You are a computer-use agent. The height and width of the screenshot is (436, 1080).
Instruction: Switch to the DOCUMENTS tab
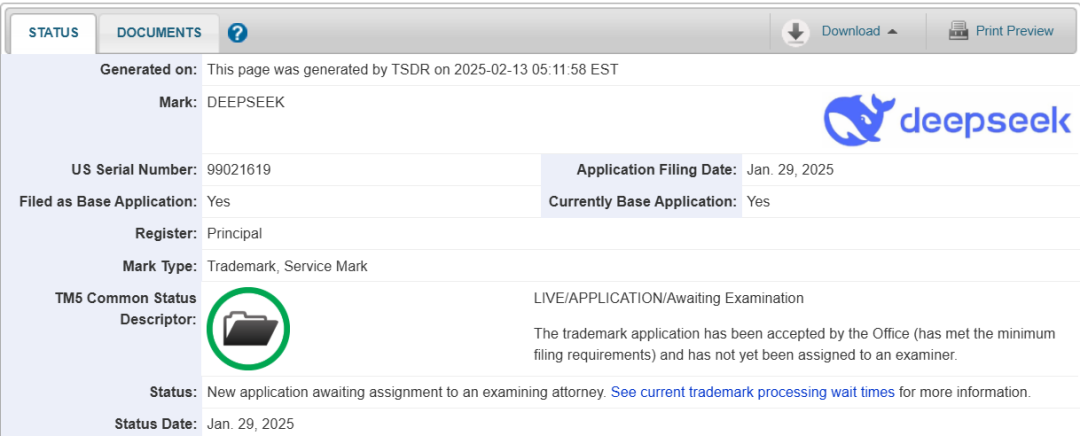tap(159, 32)
